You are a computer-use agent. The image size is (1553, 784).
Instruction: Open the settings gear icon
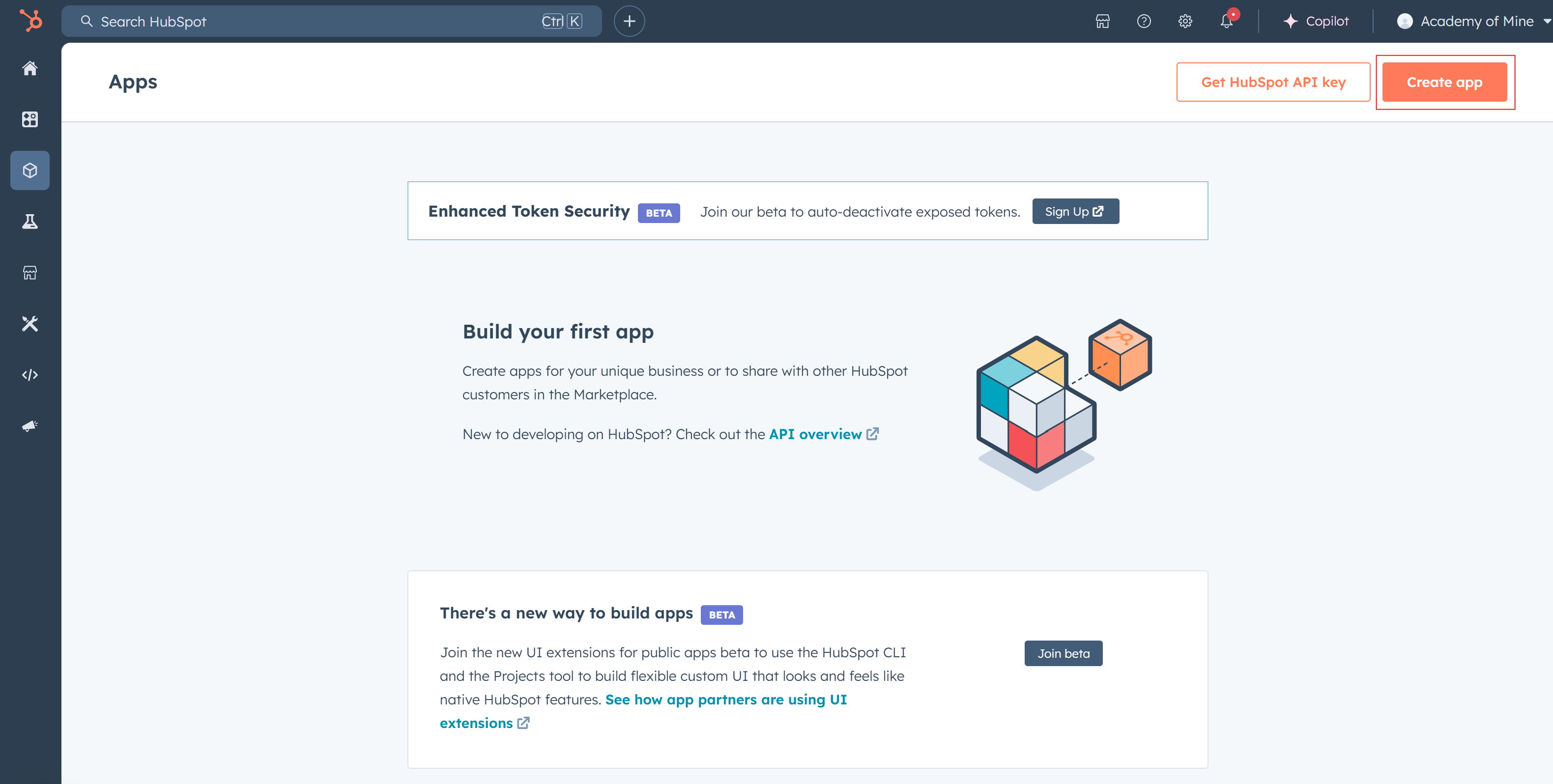click(1184, 21)
